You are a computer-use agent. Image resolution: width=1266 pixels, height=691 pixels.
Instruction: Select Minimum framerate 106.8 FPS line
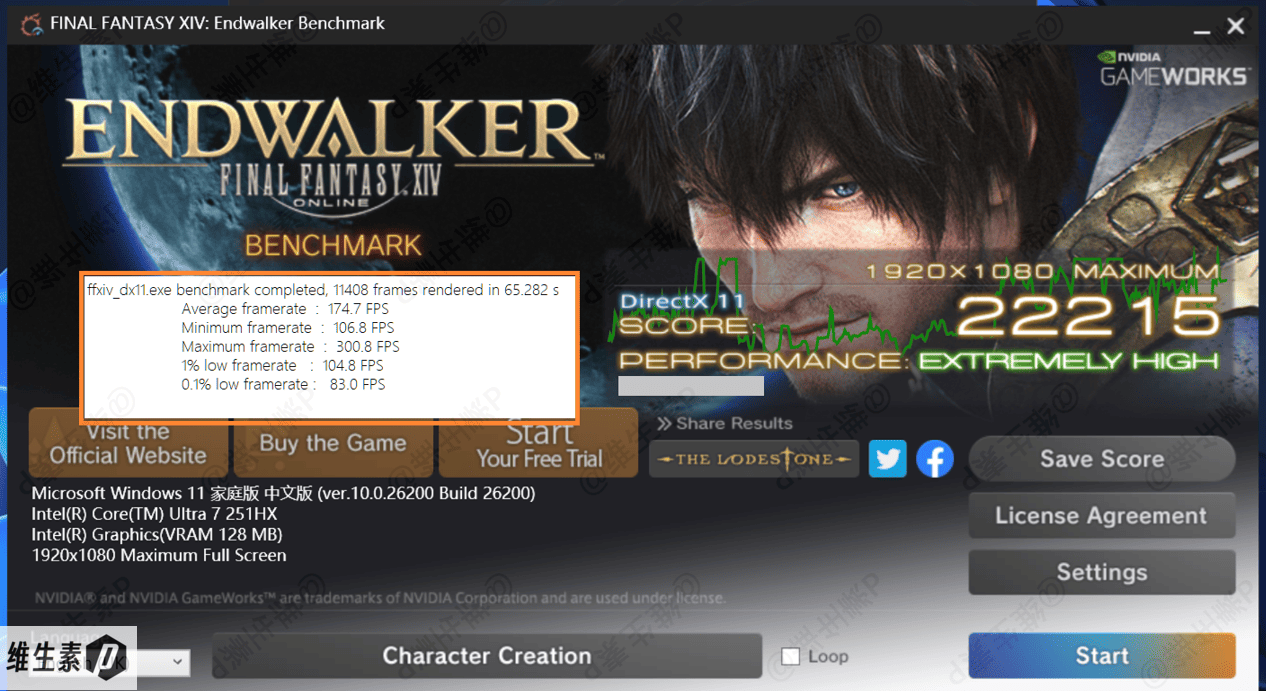coord(288,328)
